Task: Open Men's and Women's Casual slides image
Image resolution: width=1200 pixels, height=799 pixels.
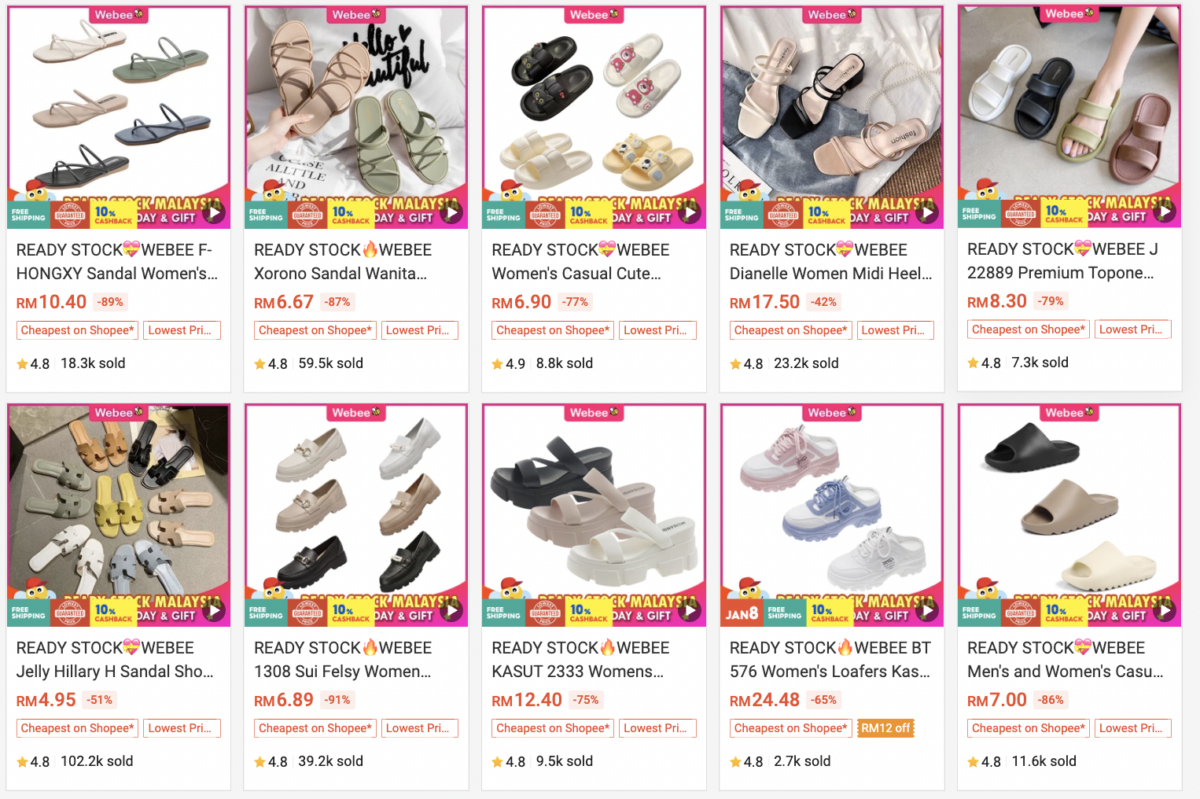Action: (x=1069, y=515)
